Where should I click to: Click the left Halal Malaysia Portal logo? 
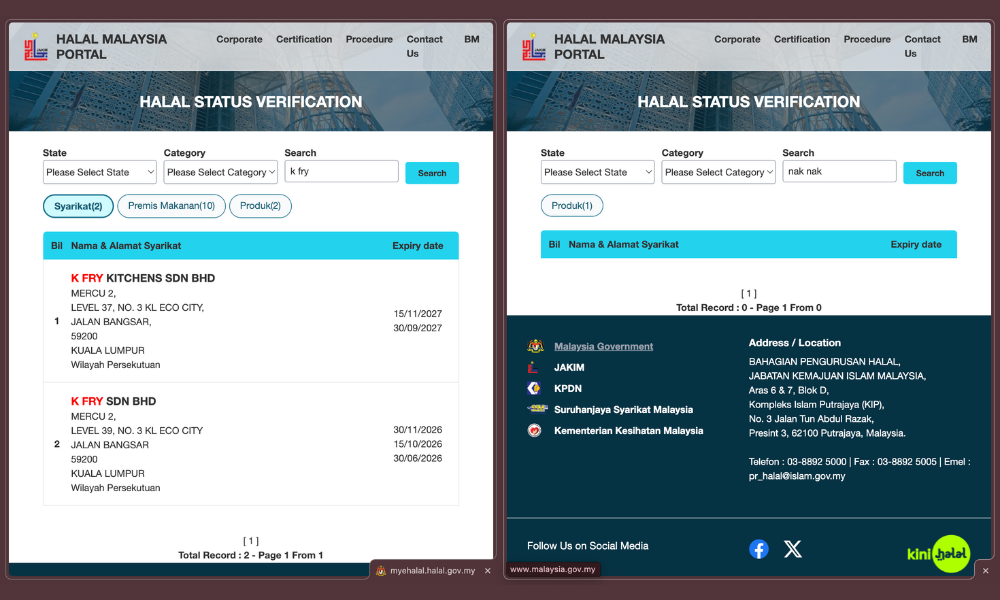point(36,46)
